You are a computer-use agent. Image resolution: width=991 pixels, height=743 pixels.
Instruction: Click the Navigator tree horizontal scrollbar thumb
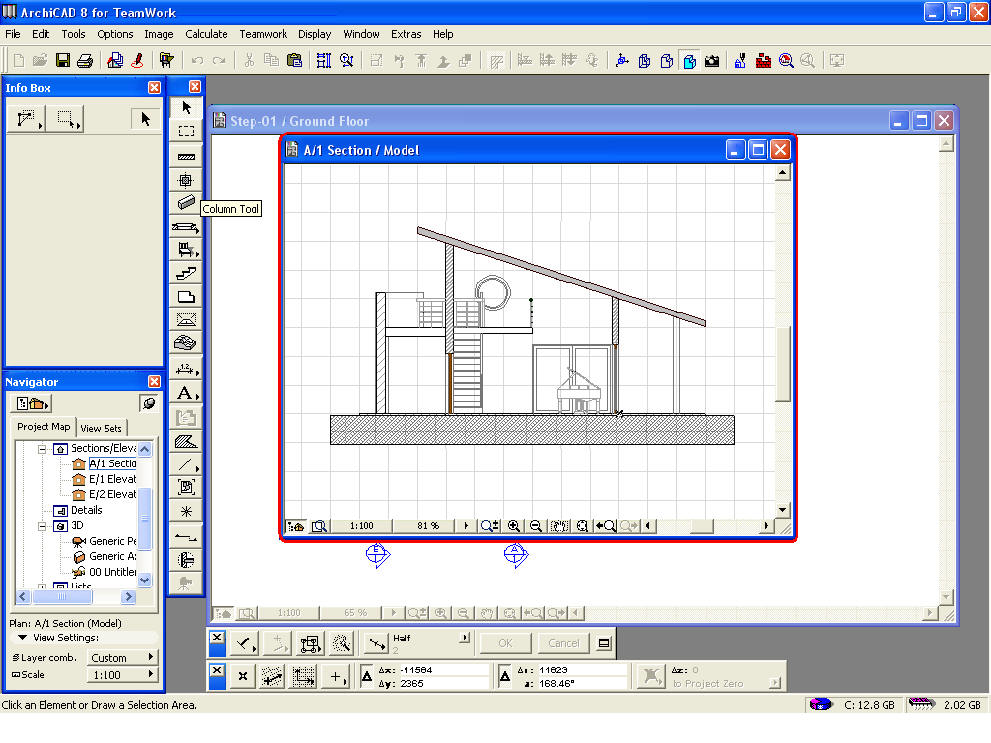click(x=62, y=596)
